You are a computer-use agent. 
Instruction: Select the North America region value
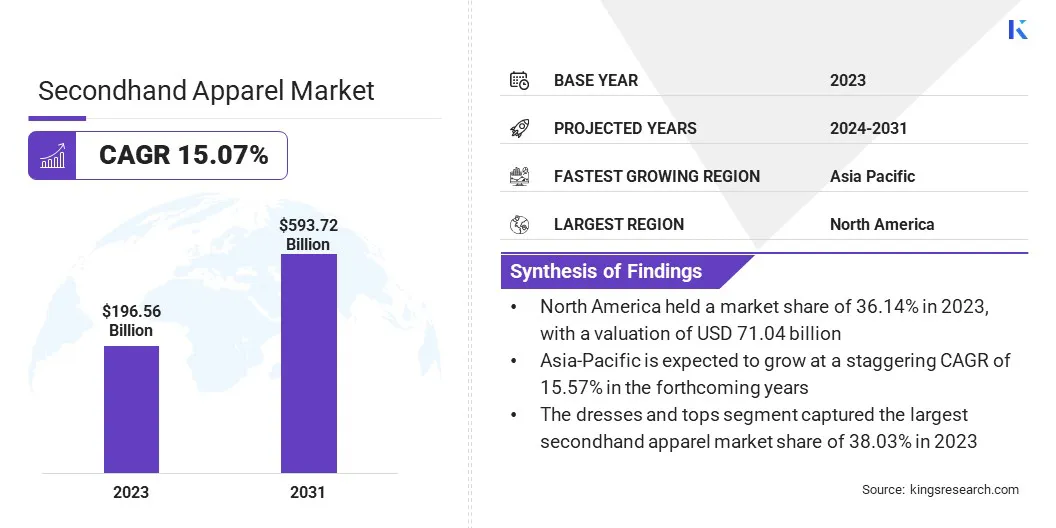tap(881, 224)
